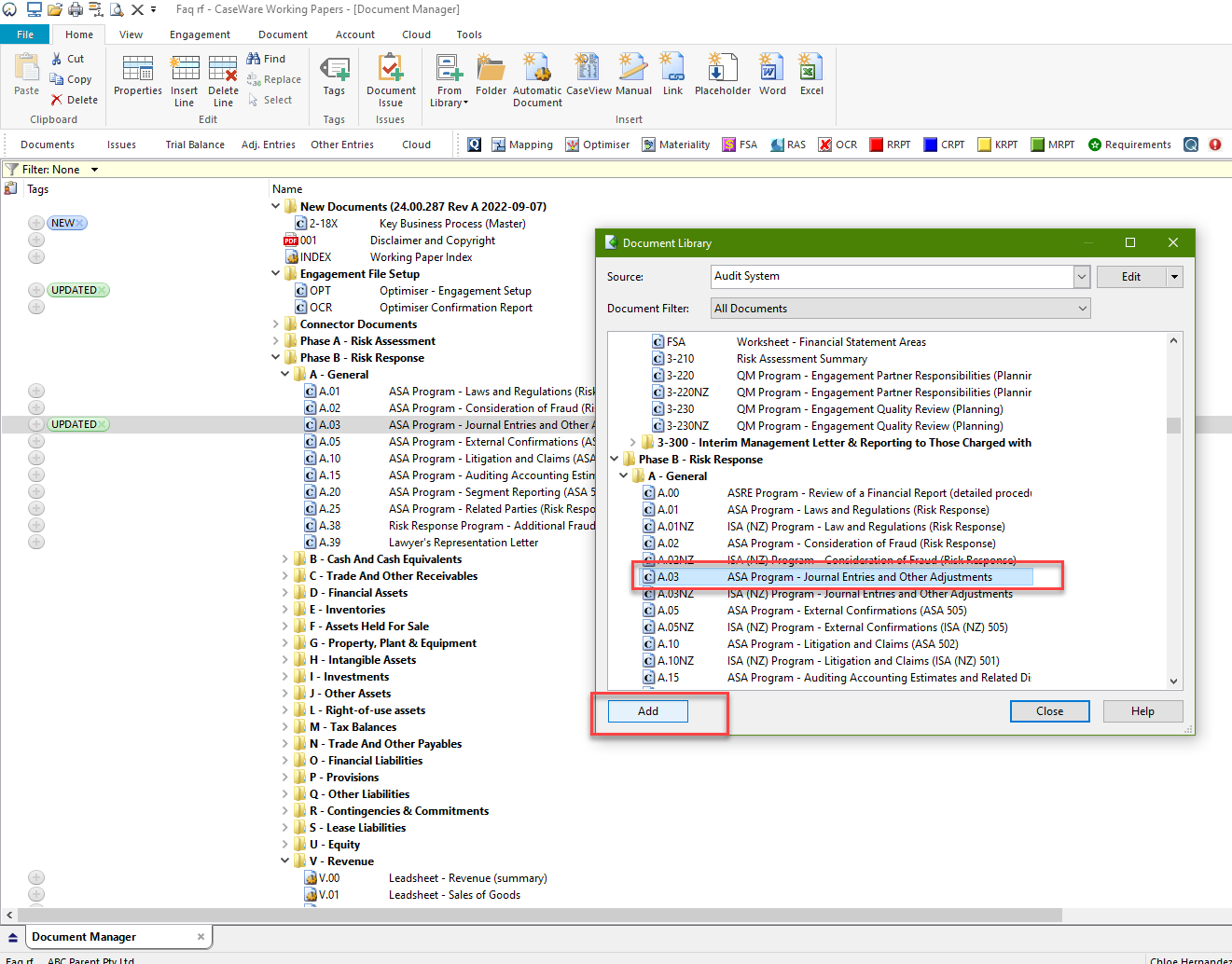Switch to the Engagement ribbon tab
The height and width of the screenshot is (964, 1232).
[200, 34]
